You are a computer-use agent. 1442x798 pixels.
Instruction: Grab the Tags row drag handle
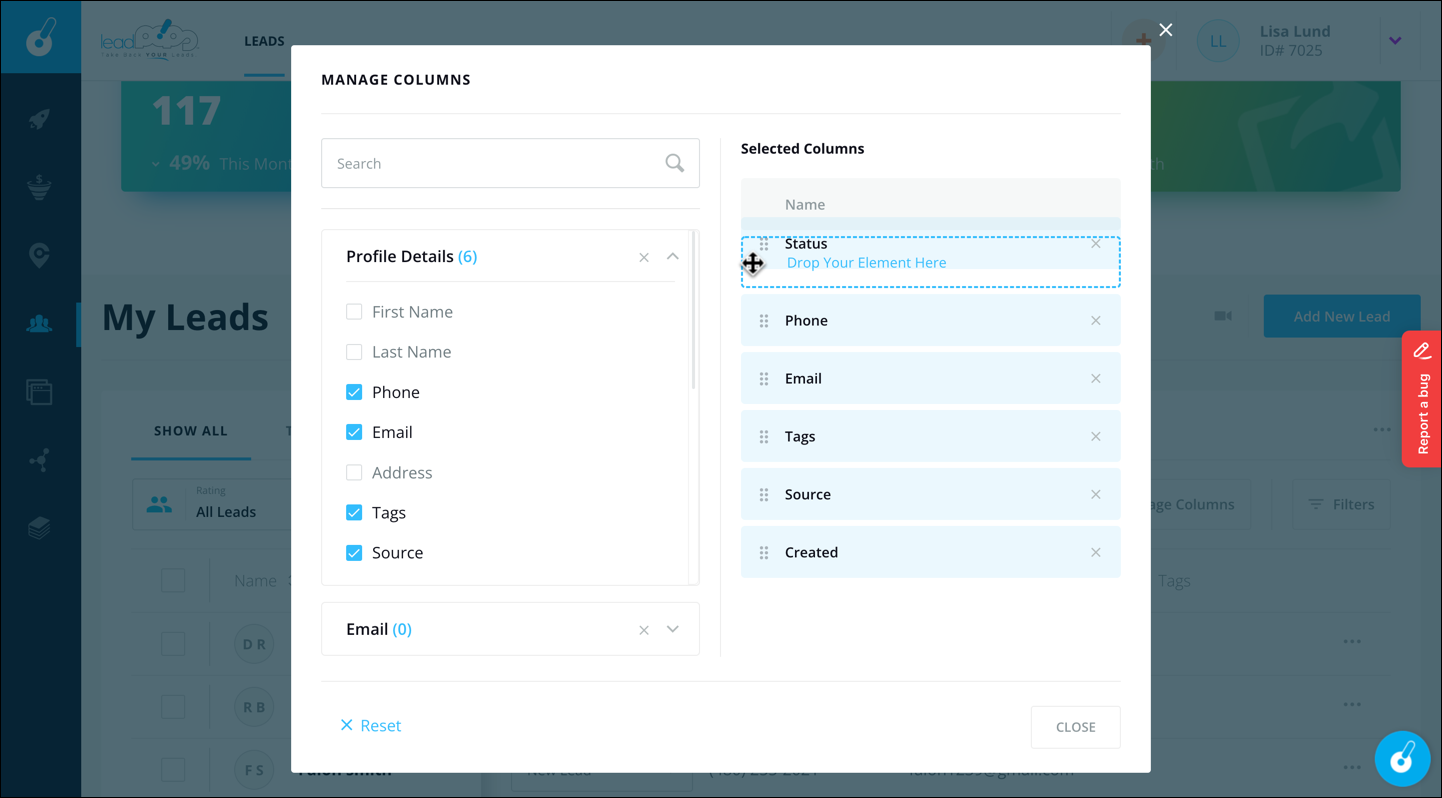click(764, 437)
